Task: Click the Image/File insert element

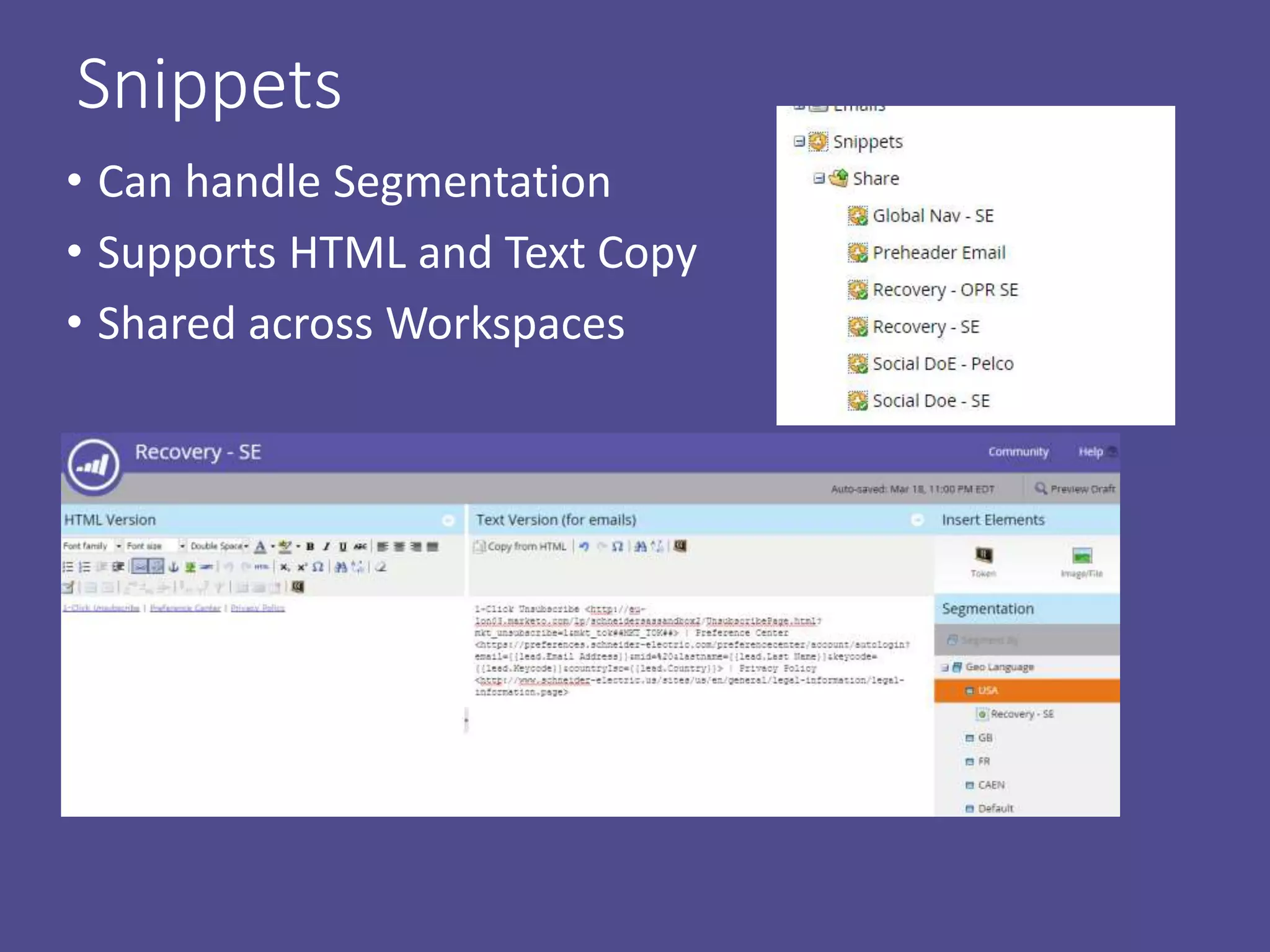Action: (1081, 562)
